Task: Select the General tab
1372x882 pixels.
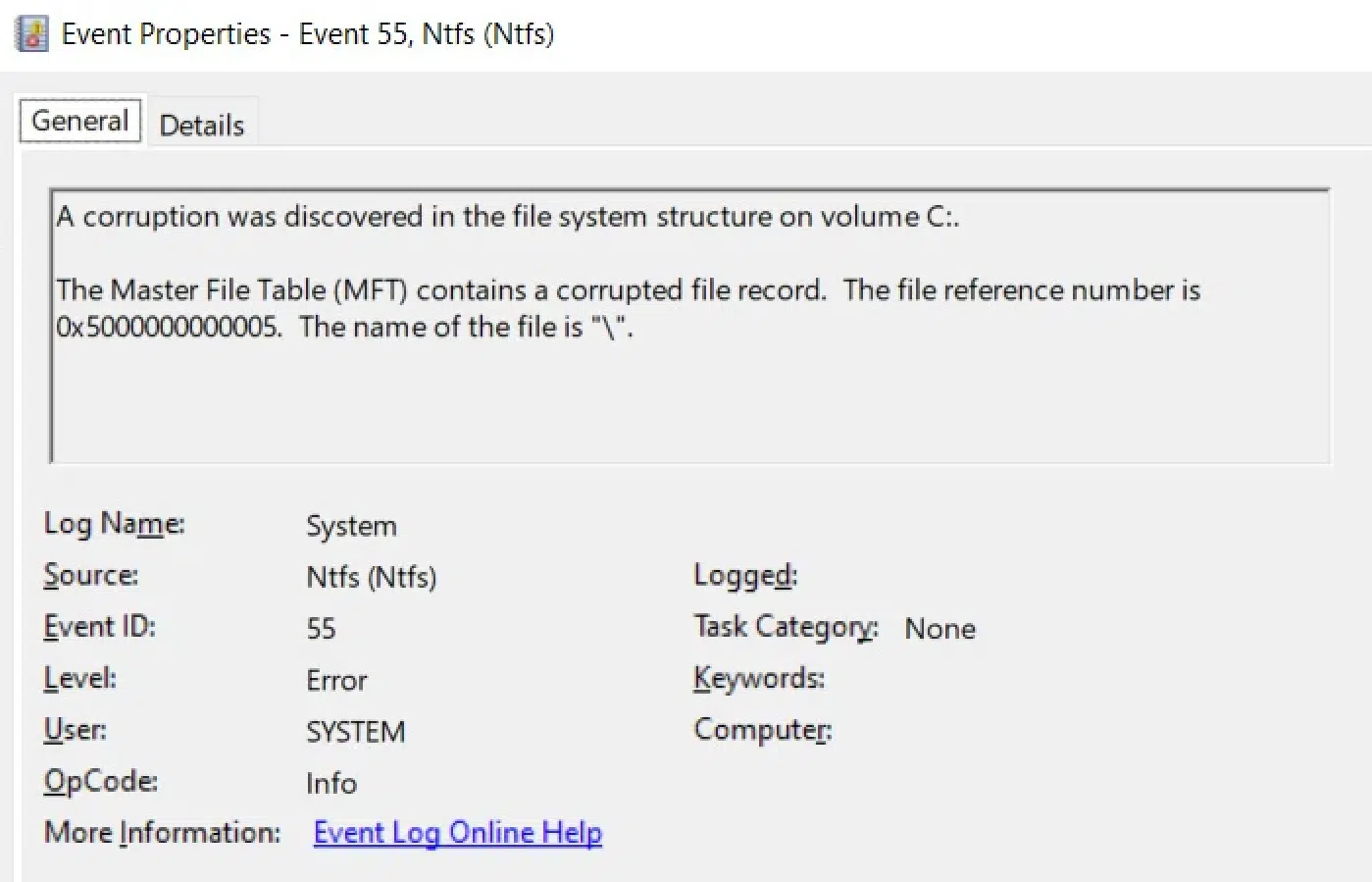Action: [x=79, y=120]
